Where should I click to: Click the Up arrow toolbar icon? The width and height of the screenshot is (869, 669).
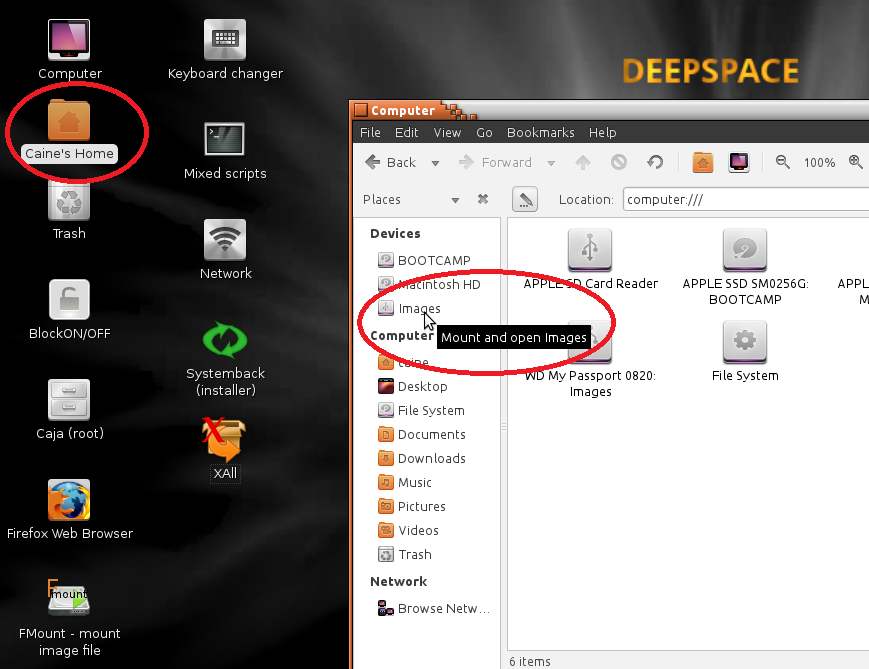click(x=583, y=162)
